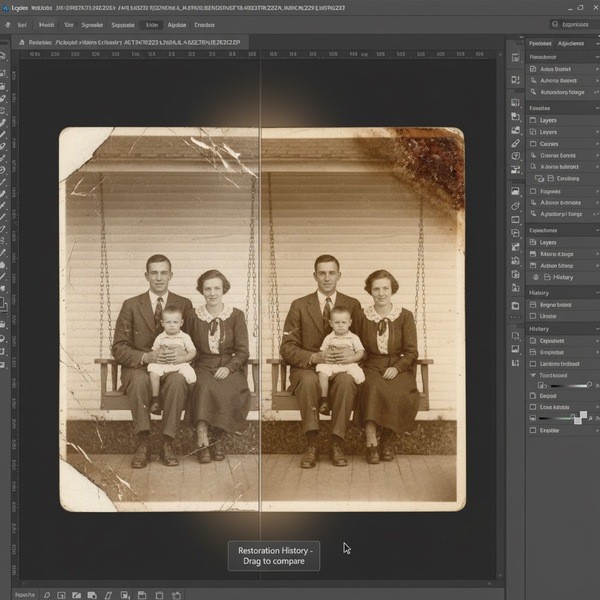The height and width of the screenshot is (600, 600).
Task: Click the Ngeshe label in the bottom bar
Action: (25, 595)
